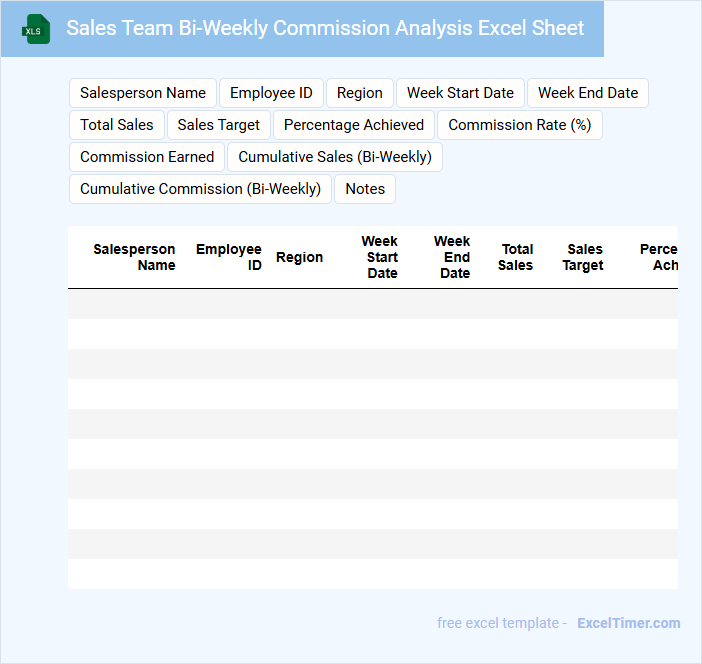Viewport: 702px width, 664px height.
Task: Click the Salesperson Name column header
Action: click(x=135, y=257)
